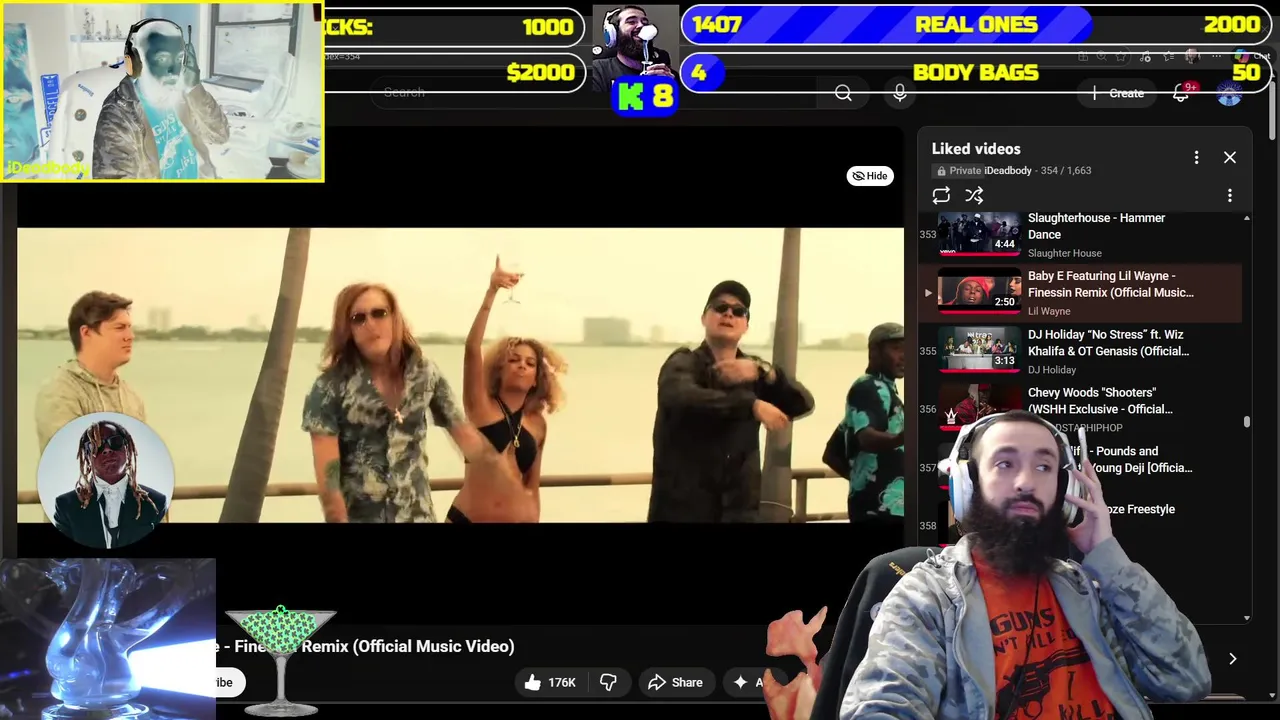Click address bar split screen icon
Screen dimensions: 1280x720
1083,57
